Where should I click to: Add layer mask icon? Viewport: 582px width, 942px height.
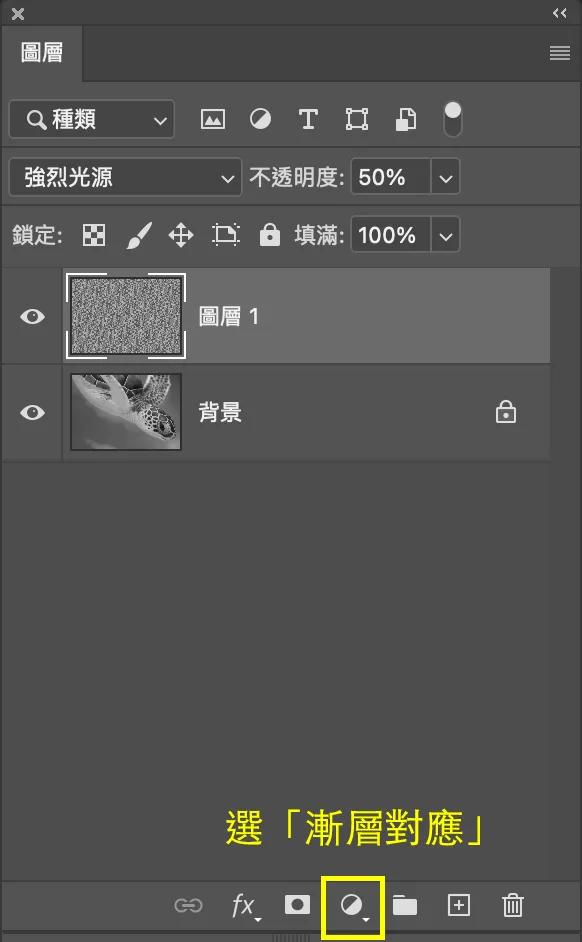[297, 905]
